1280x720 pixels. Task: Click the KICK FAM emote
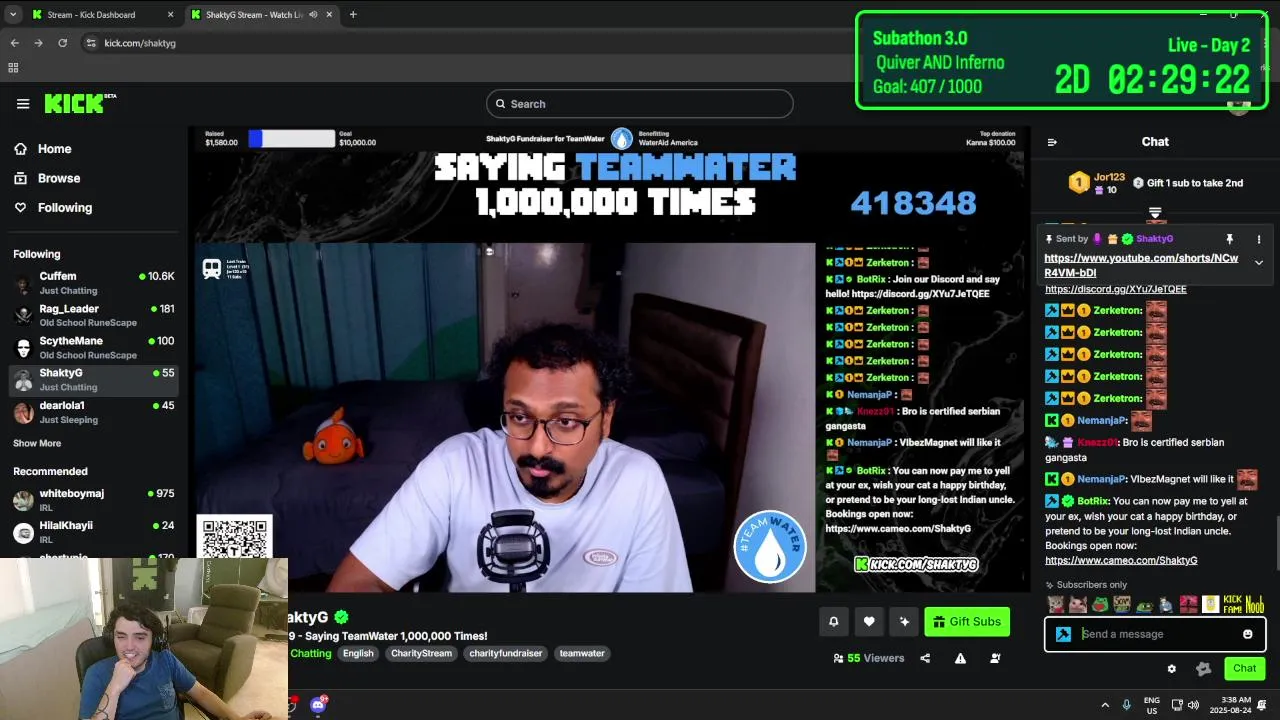[x=1233, y=605]
